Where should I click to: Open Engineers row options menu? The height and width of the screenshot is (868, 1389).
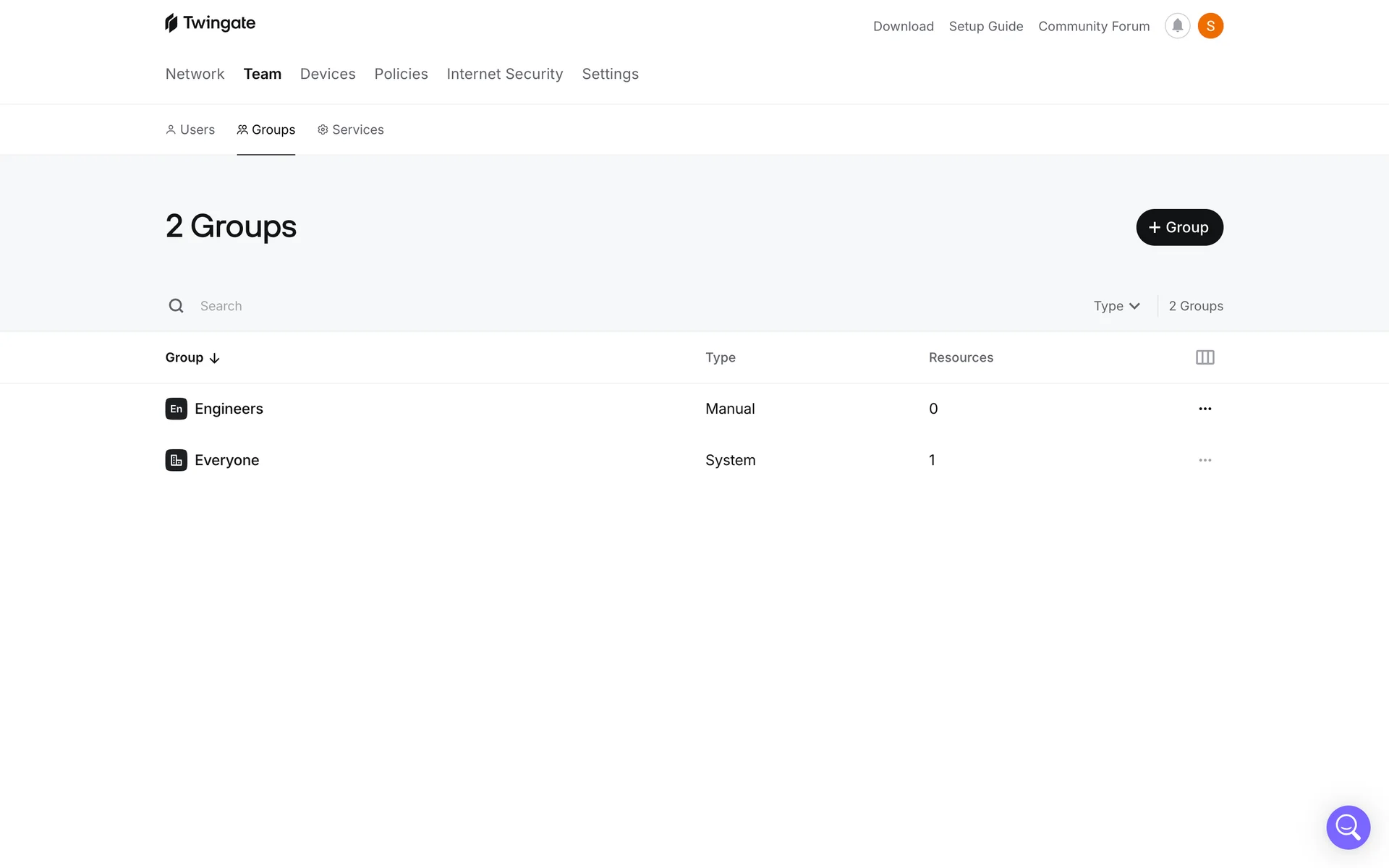[1205, 409]
